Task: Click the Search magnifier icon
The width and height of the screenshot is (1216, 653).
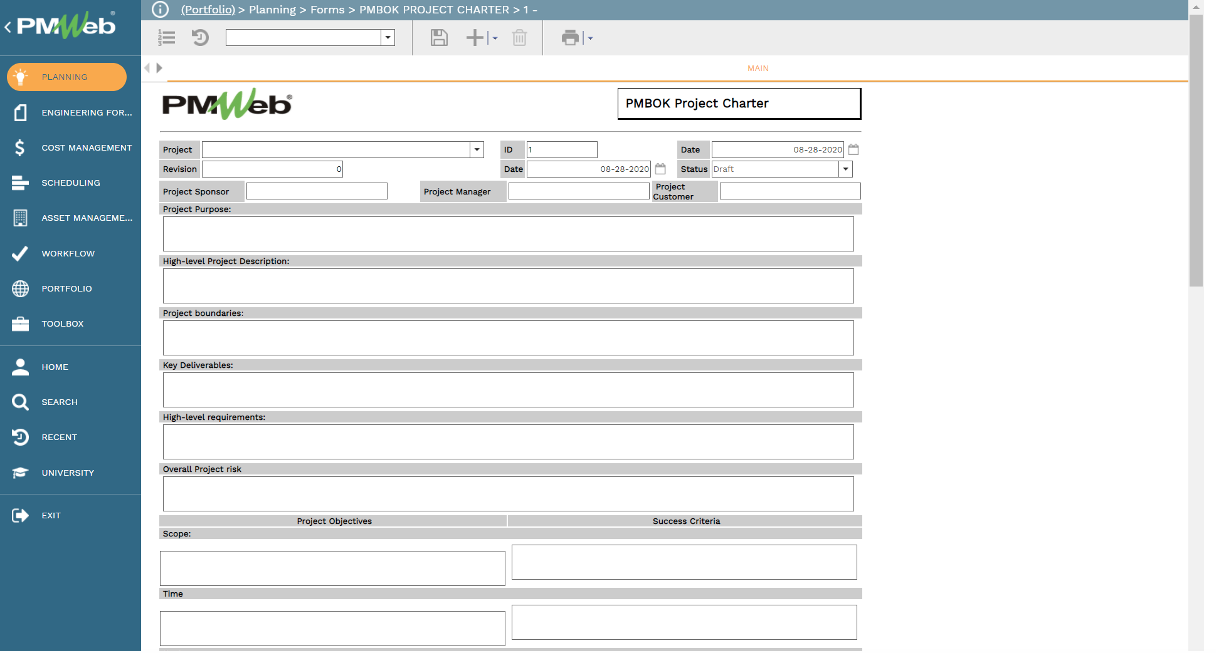Action: coord(20,402)
